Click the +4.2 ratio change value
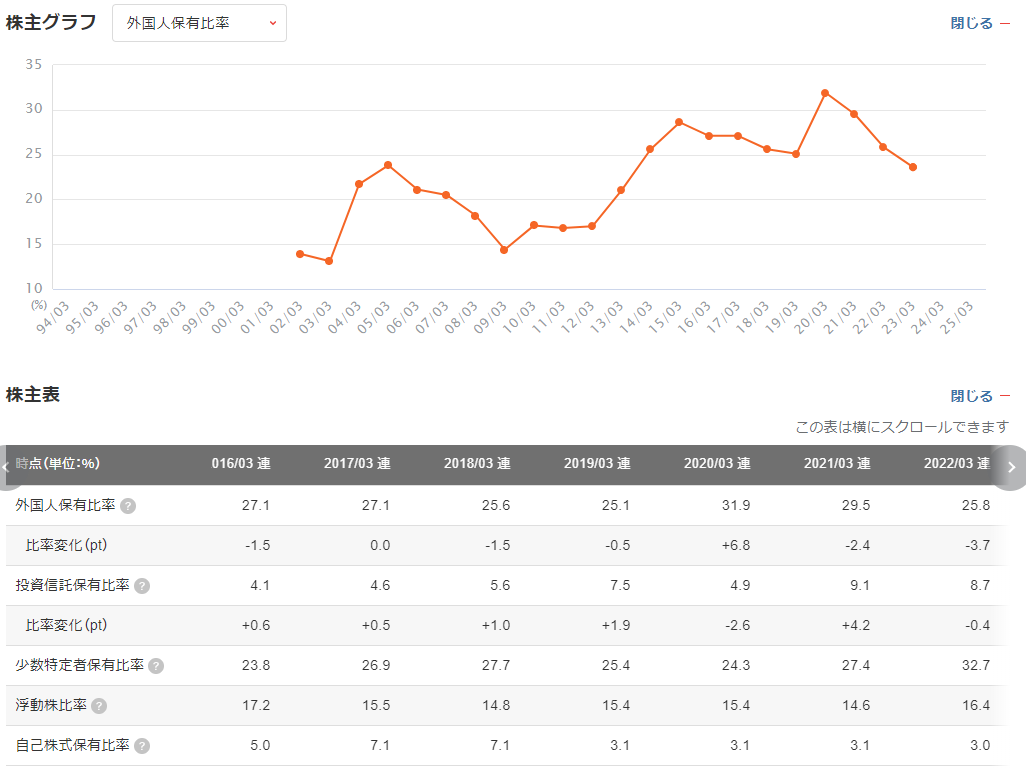Screen dimensions: 1026x768 click(x=856, y=625)
